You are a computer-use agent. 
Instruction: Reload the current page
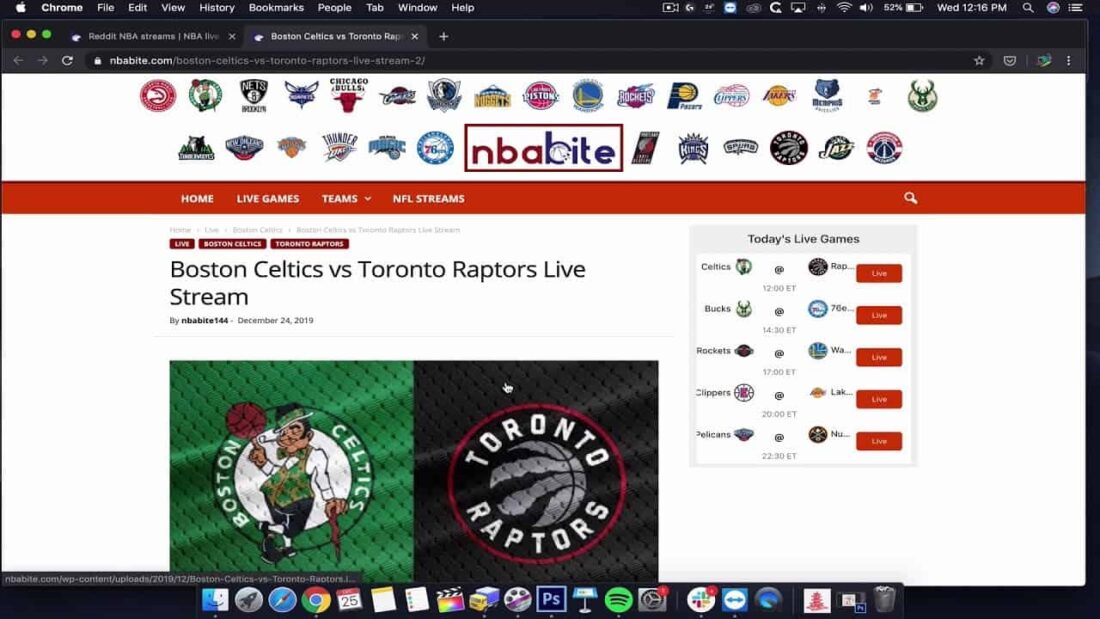point(67,60)
